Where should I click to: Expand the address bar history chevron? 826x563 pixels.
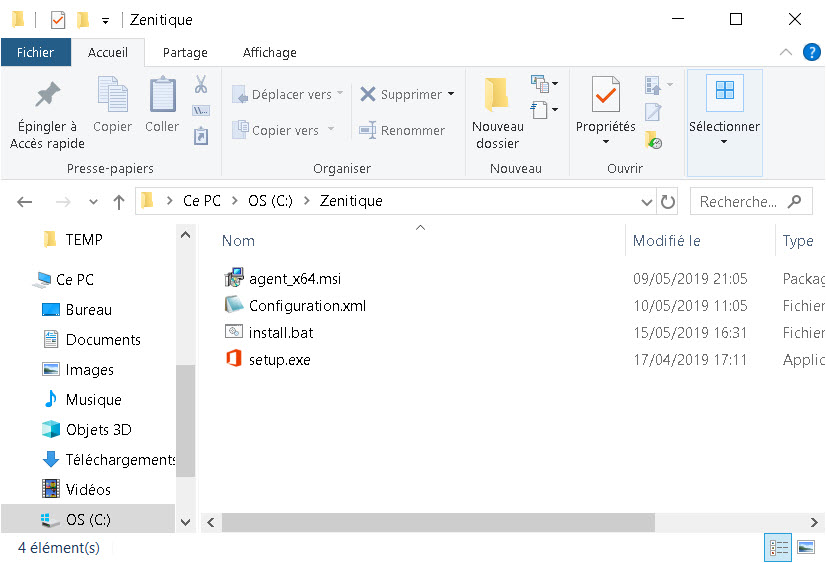click(646, 202)
